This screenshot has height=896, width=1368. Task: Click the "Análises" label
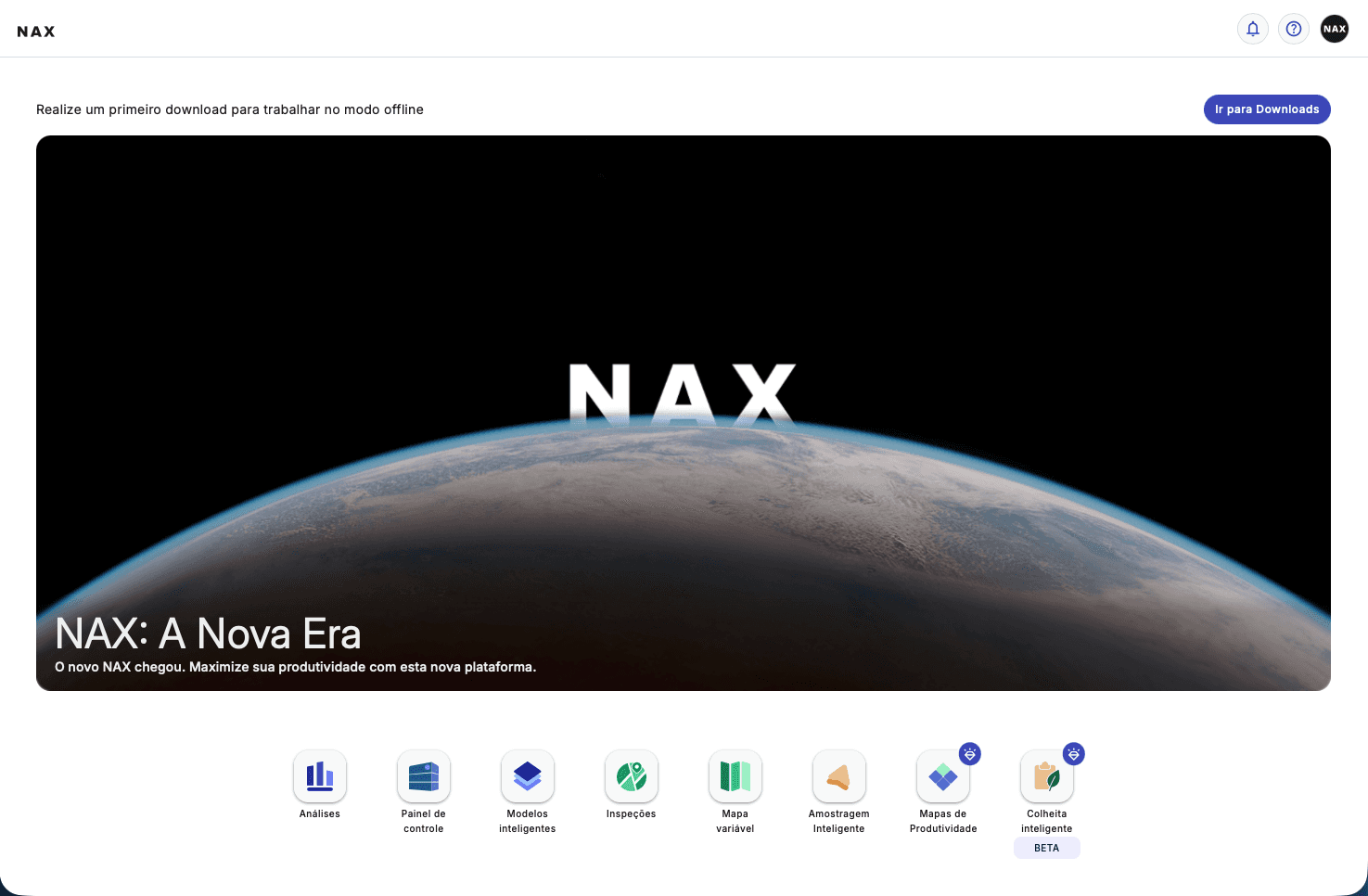point(320,813)
